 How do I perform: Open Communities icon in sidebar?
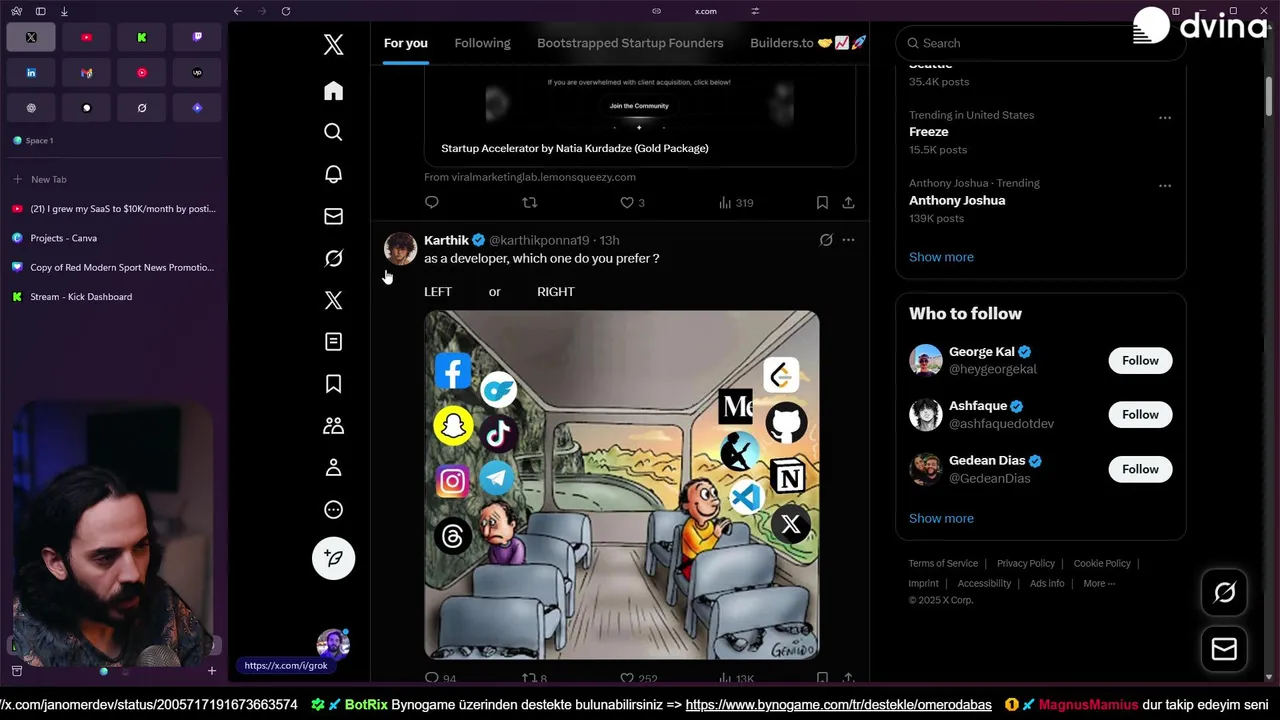(x=334, y=426)
